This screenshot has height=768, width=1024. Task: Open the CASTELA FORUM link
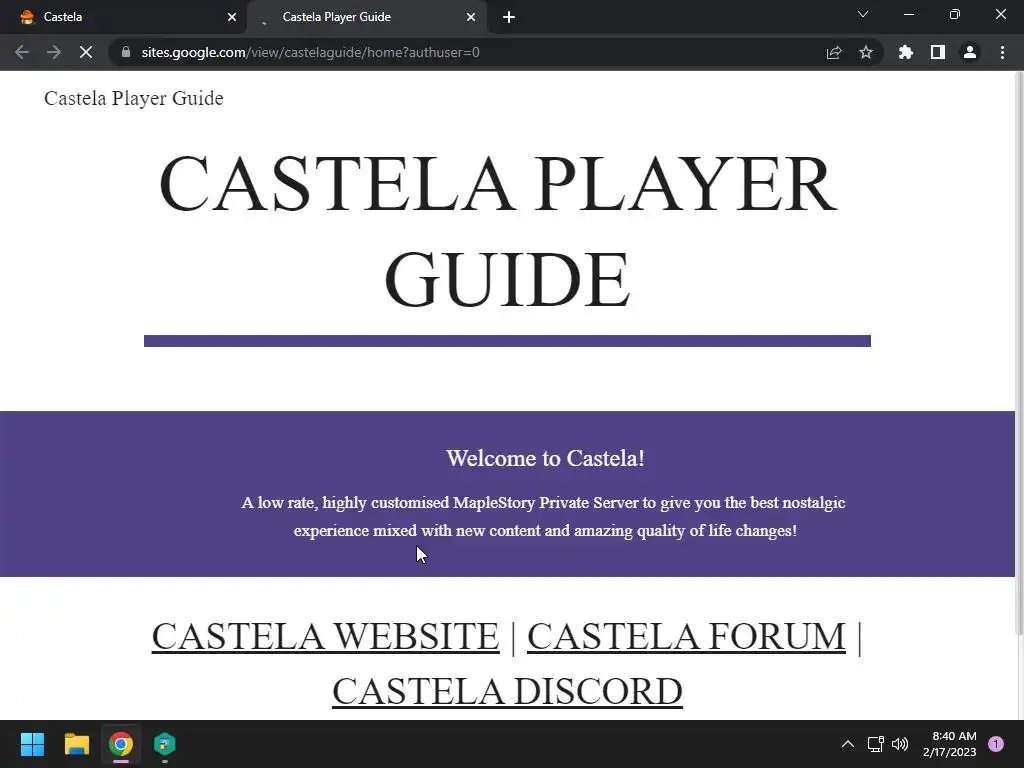click(x=686, y=636)
